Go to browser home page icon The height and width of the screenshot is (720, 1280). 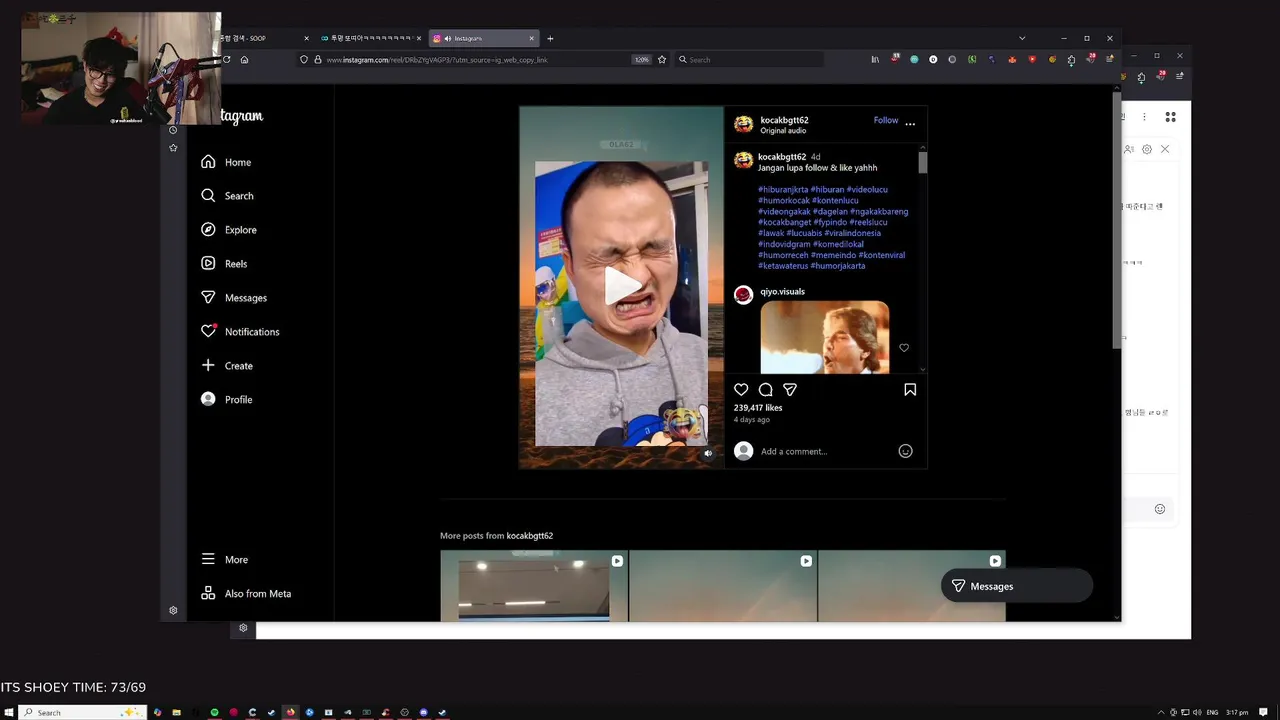(x=244, y=60)
